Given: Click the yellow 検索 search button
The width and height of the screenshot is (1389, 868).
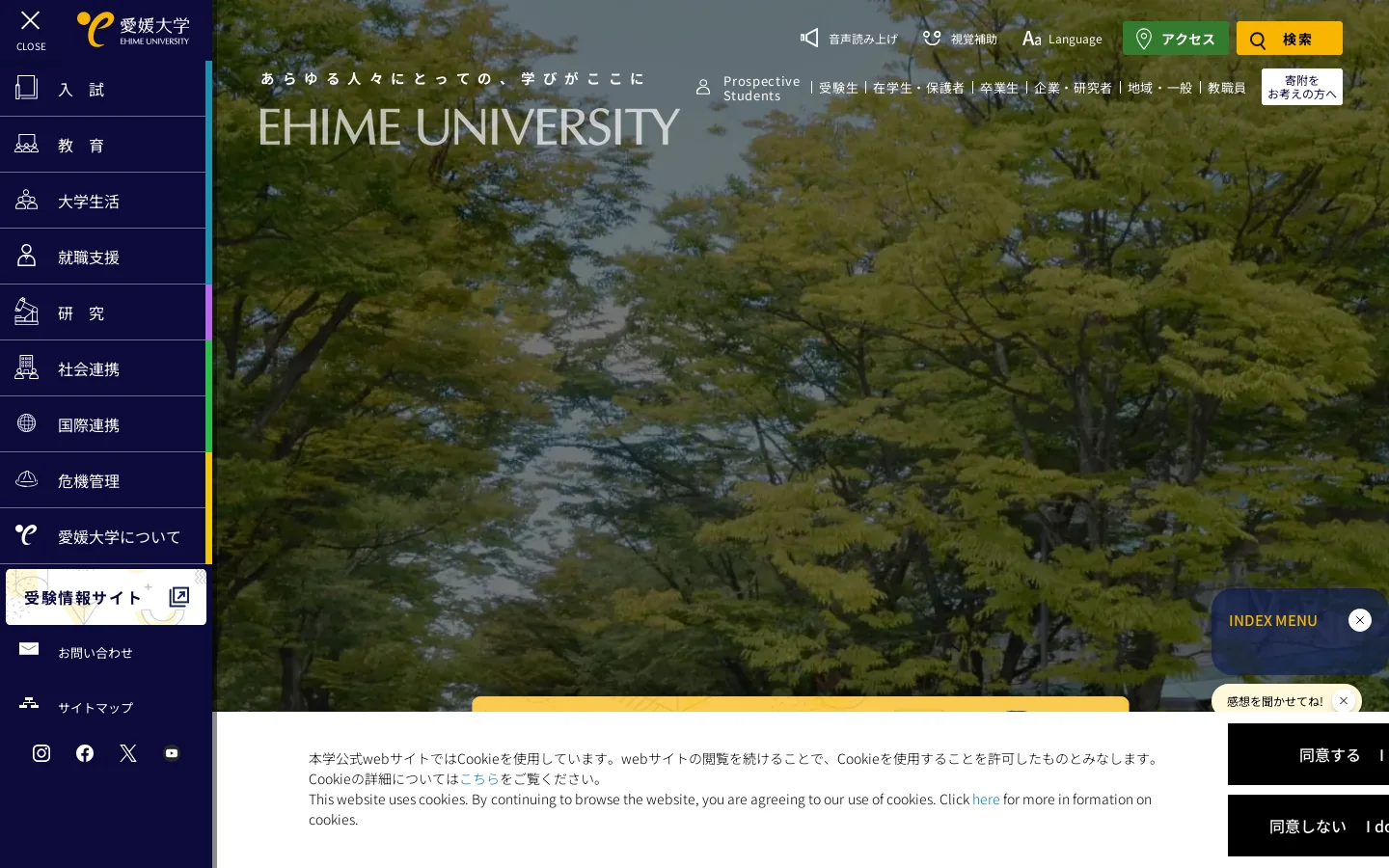Looking at the screenshot, I should pyautogui.click(x=1290, y=39).
